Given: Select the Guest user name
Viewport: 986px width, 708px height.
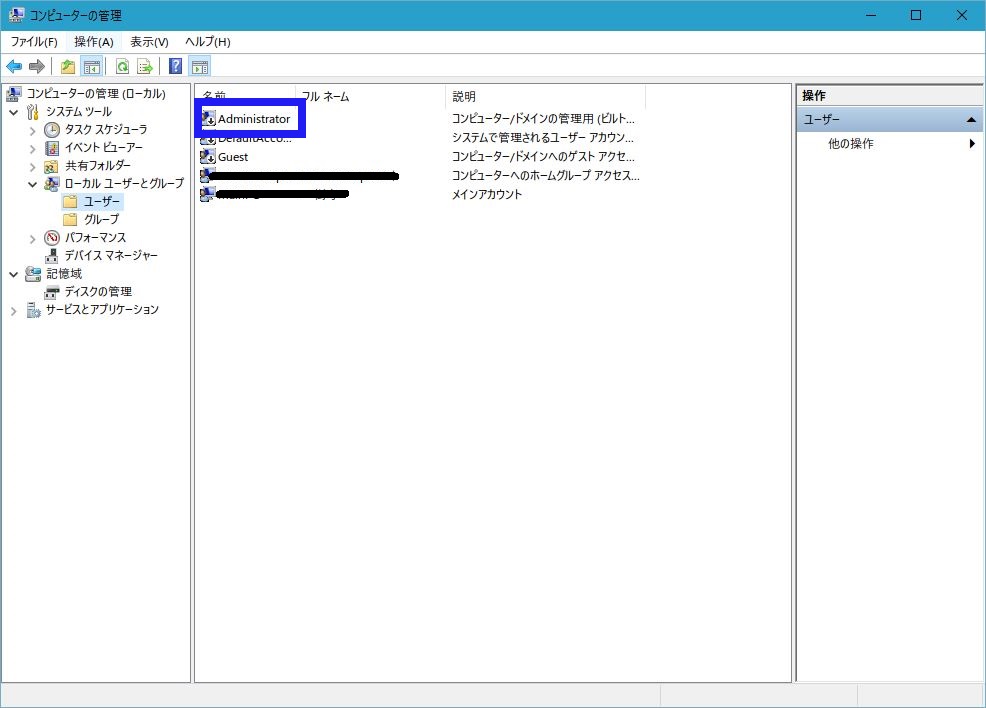Looking at the screenshot, I should click(233, 157).
